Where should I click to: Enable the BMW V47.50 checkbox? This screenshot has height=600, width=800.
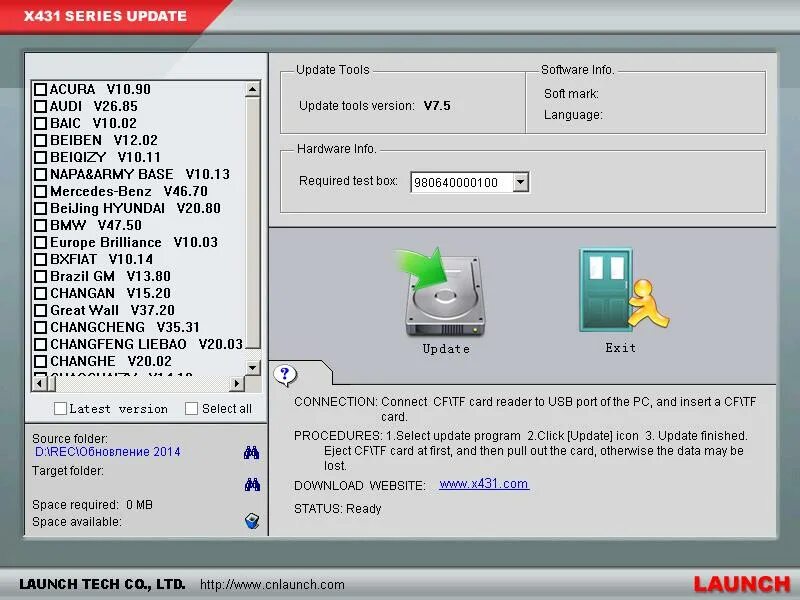coord(40,226)
